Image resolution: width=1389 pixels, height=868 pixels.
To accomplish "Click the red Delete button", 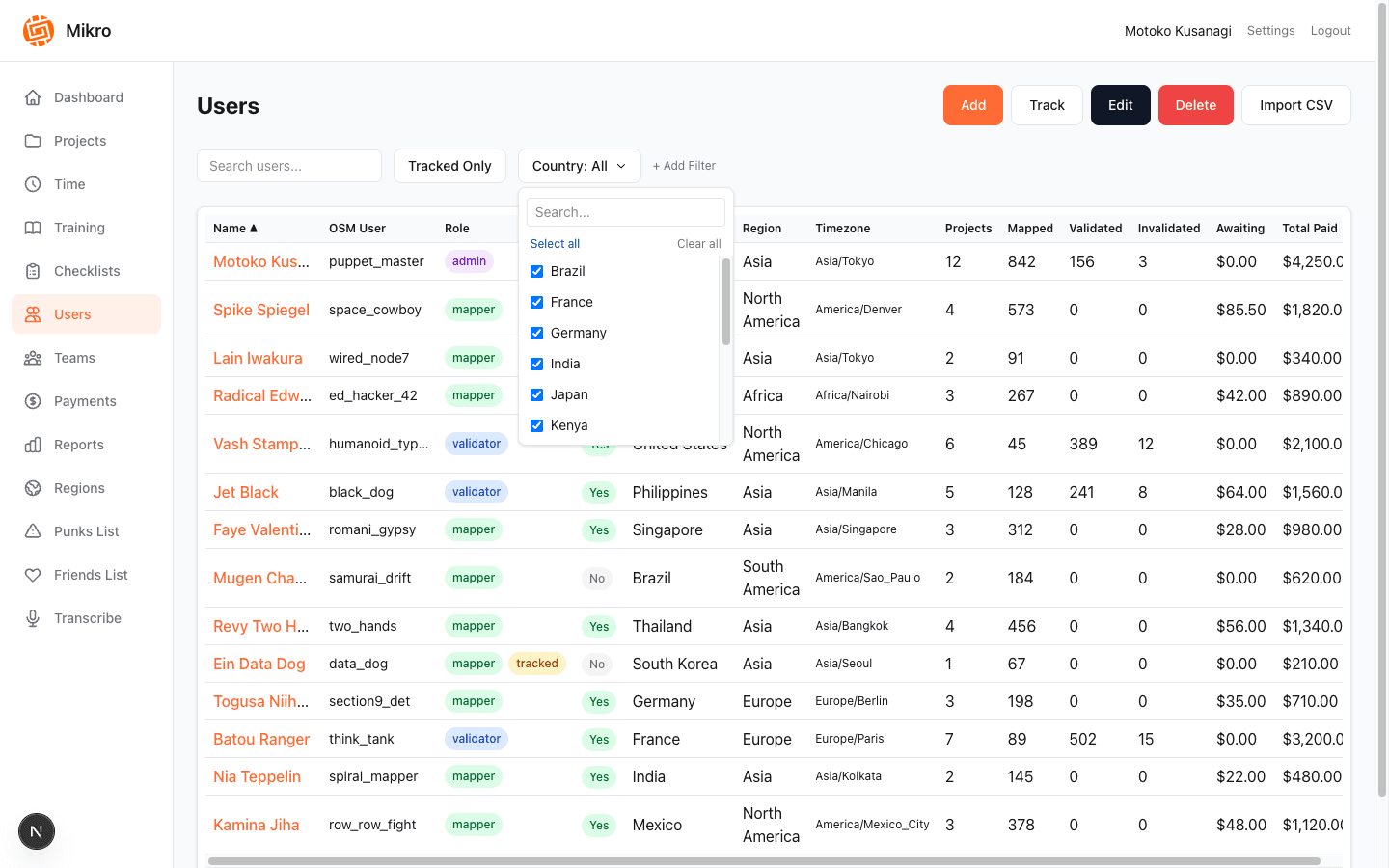I will click(x=1195, y=104).
